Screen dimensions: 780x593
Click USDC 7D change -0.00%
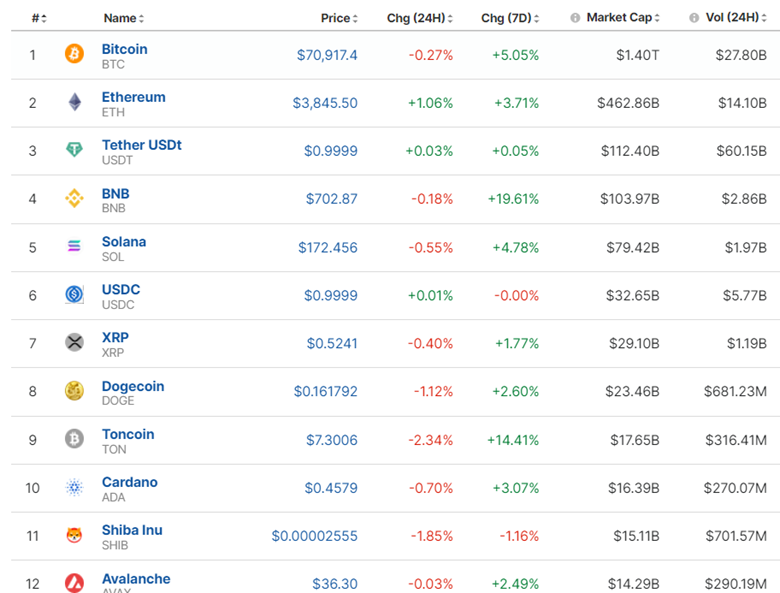[x=516, y=296]
